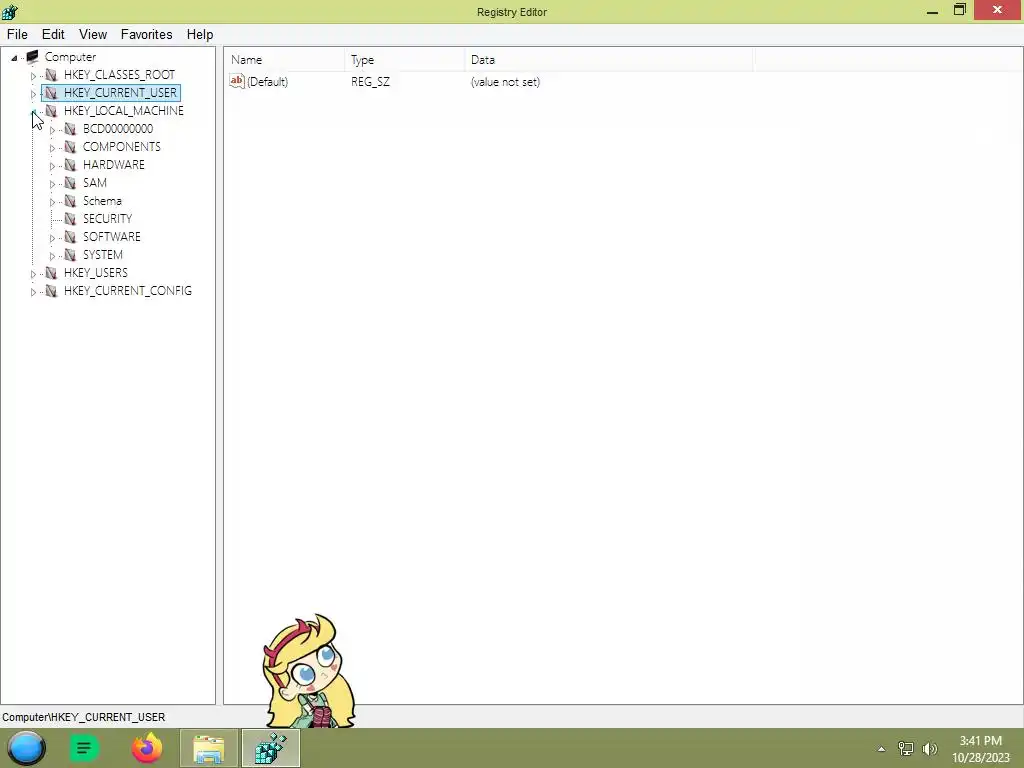Select the HKEY_CLASSES_ROOT tree label
Screen dimensions: 1024x768
pos(120,75)
